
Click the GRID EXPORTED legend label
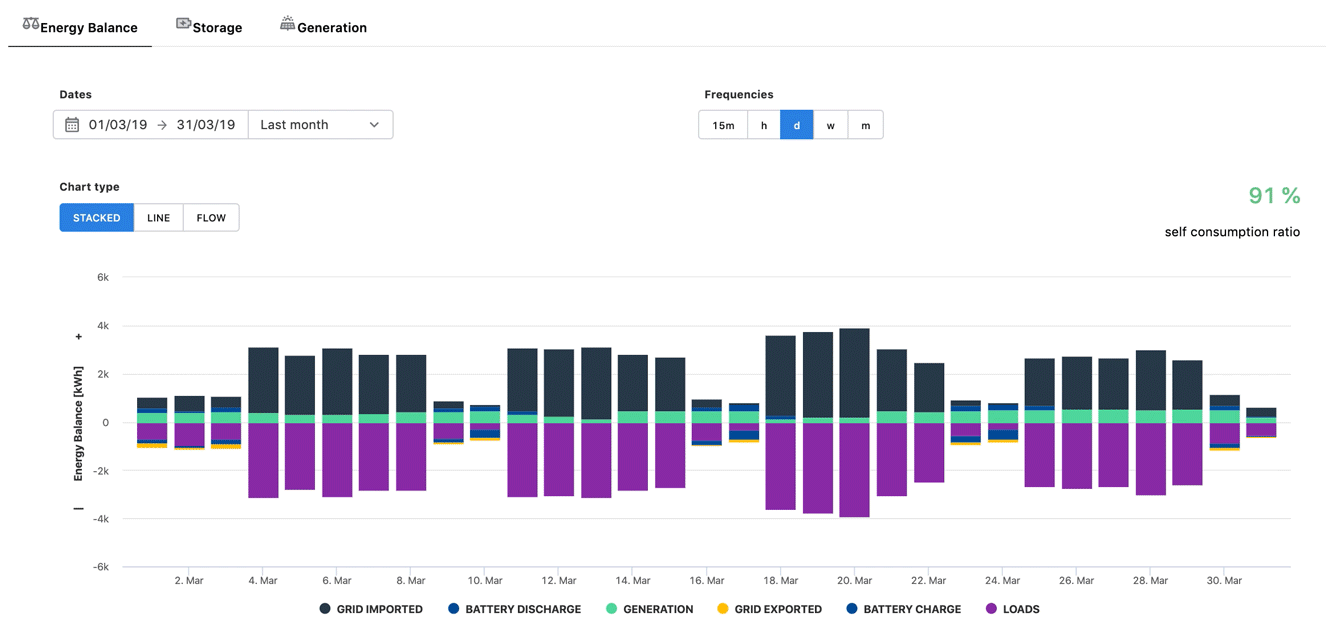coord(778,609)
